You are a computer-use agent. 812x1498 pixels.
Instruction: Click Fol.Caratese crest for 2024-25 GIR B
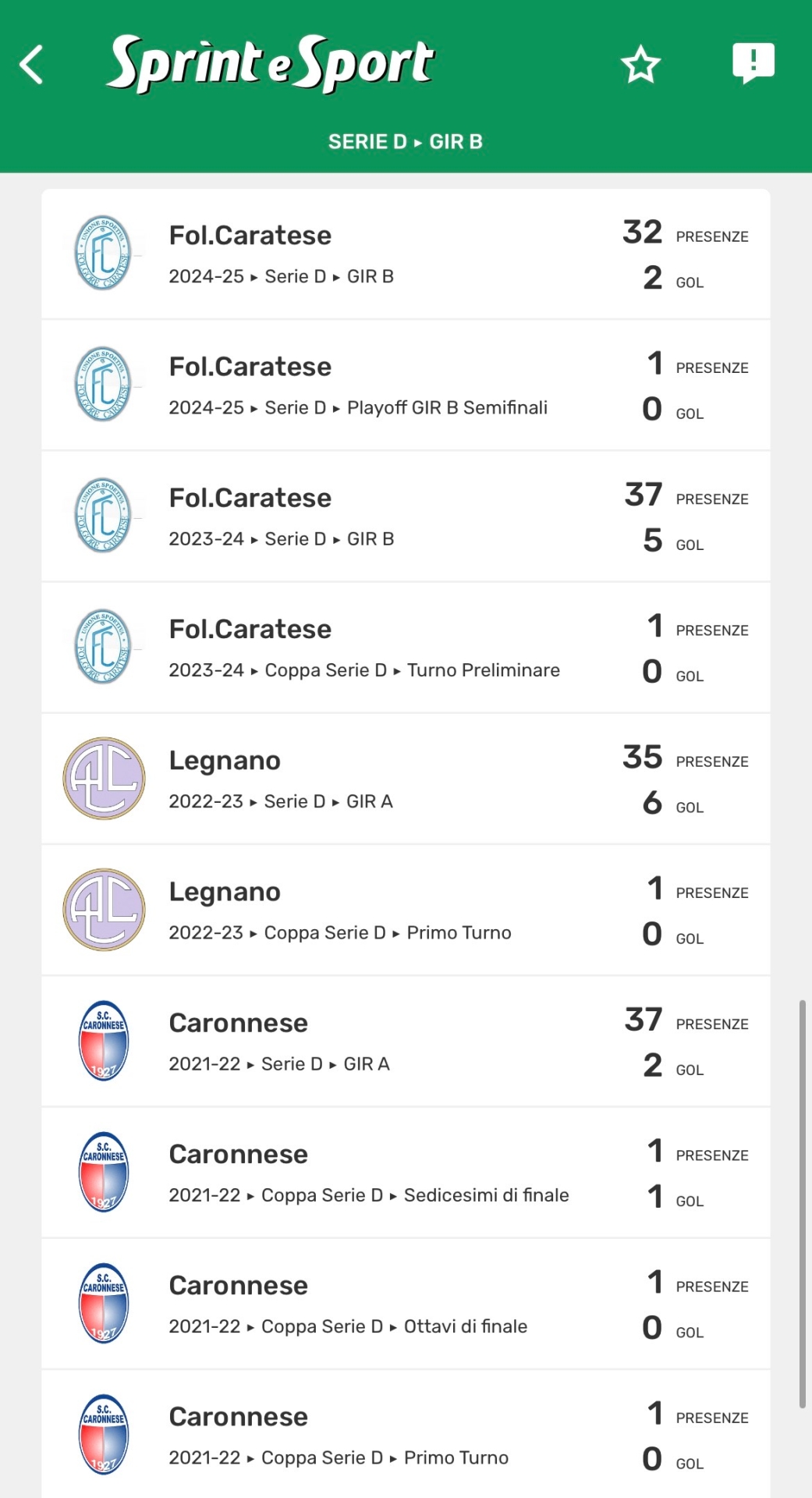103,254
